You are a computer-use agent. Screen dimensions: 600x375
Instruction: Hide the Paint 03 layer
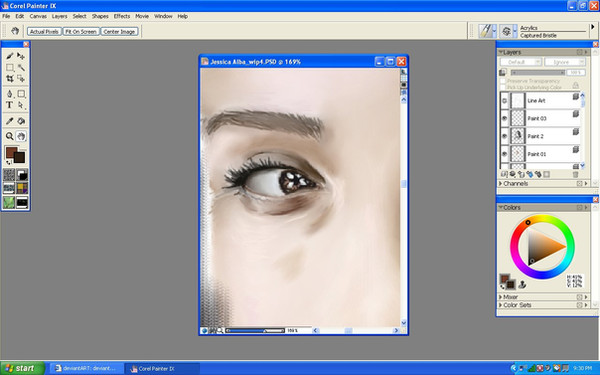coord(504,118)
